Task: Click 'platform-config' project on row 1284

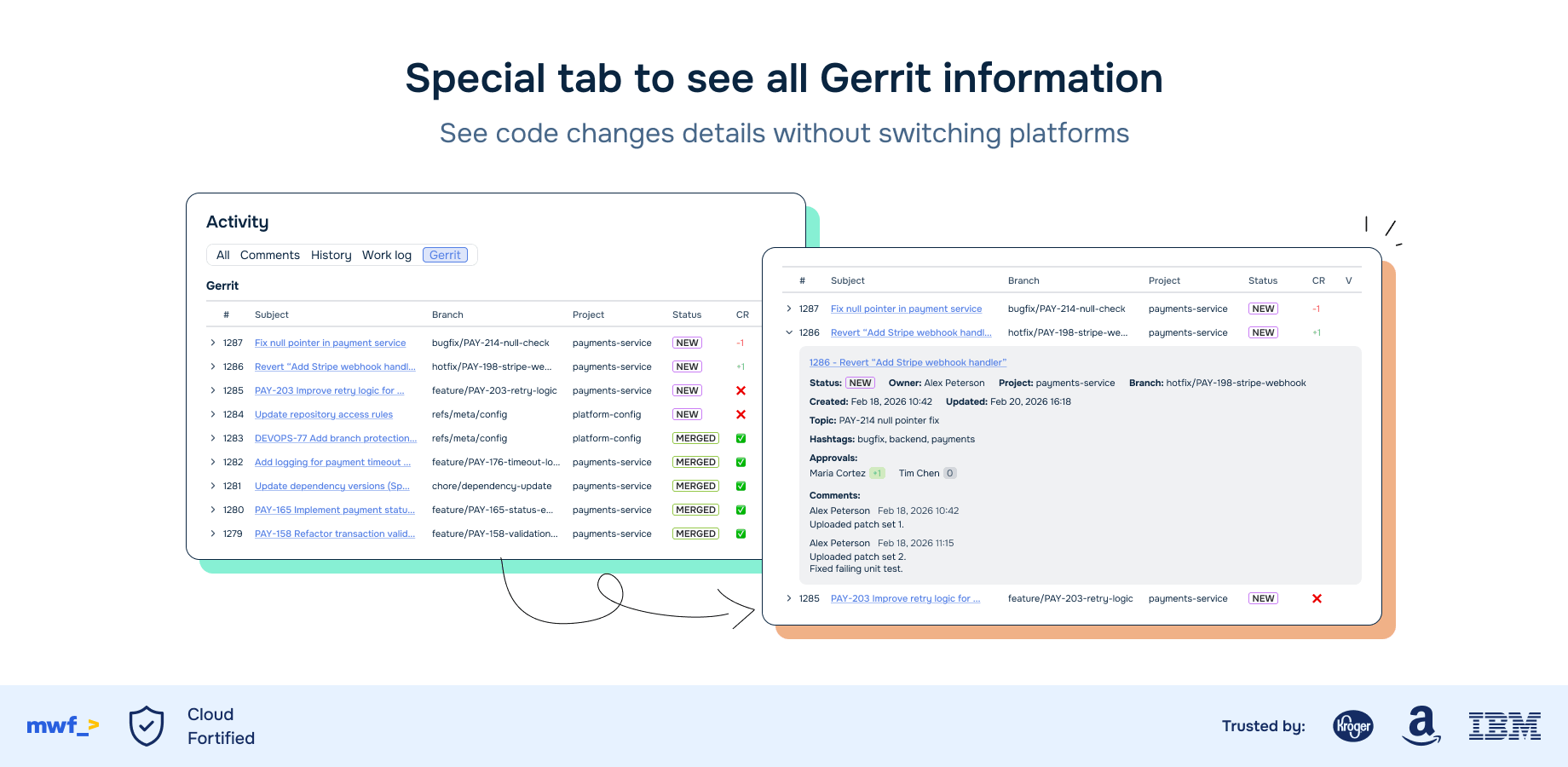Action: [607, 414]
